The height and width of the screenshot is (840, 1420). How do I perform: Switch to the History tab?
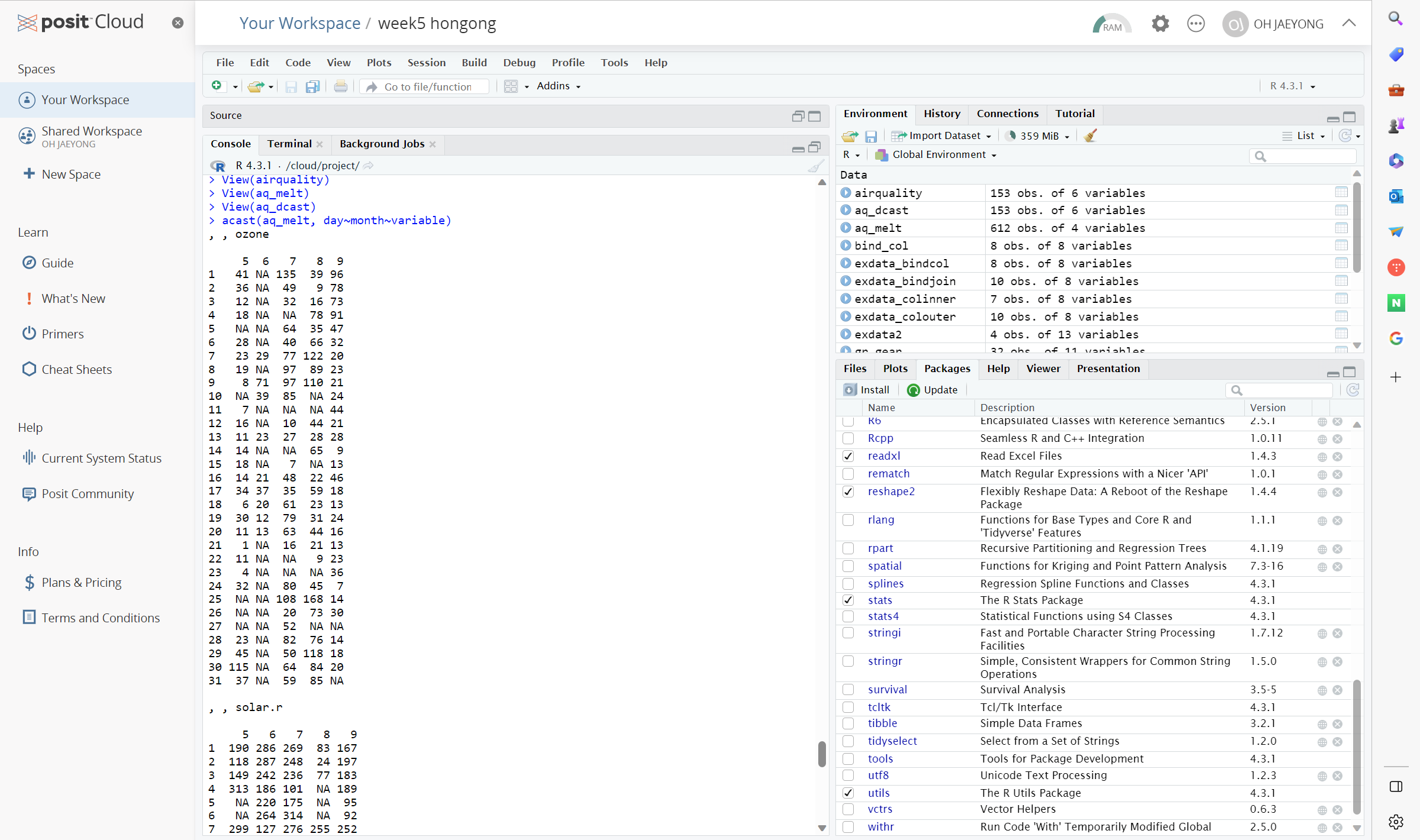coord(941,114)
